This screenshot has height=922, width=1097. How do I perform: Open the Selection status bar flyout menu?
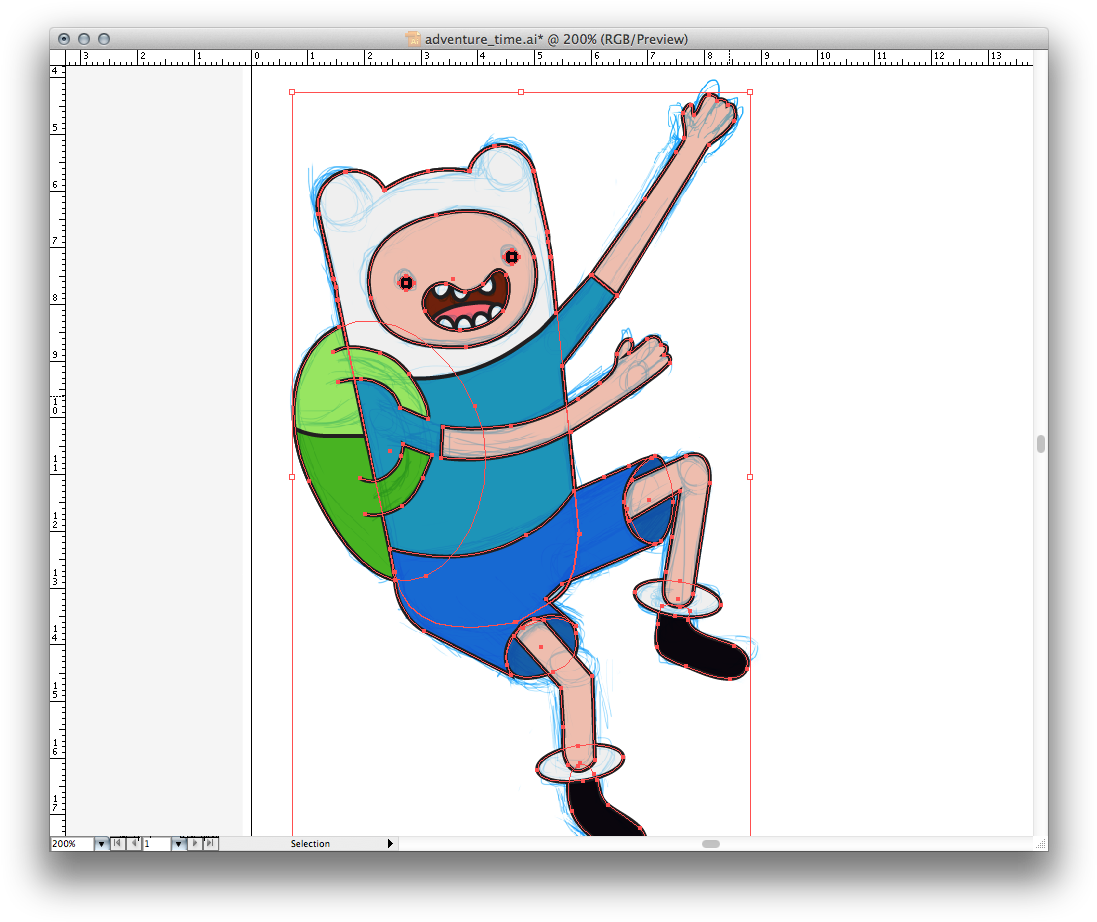coord(390,843)
